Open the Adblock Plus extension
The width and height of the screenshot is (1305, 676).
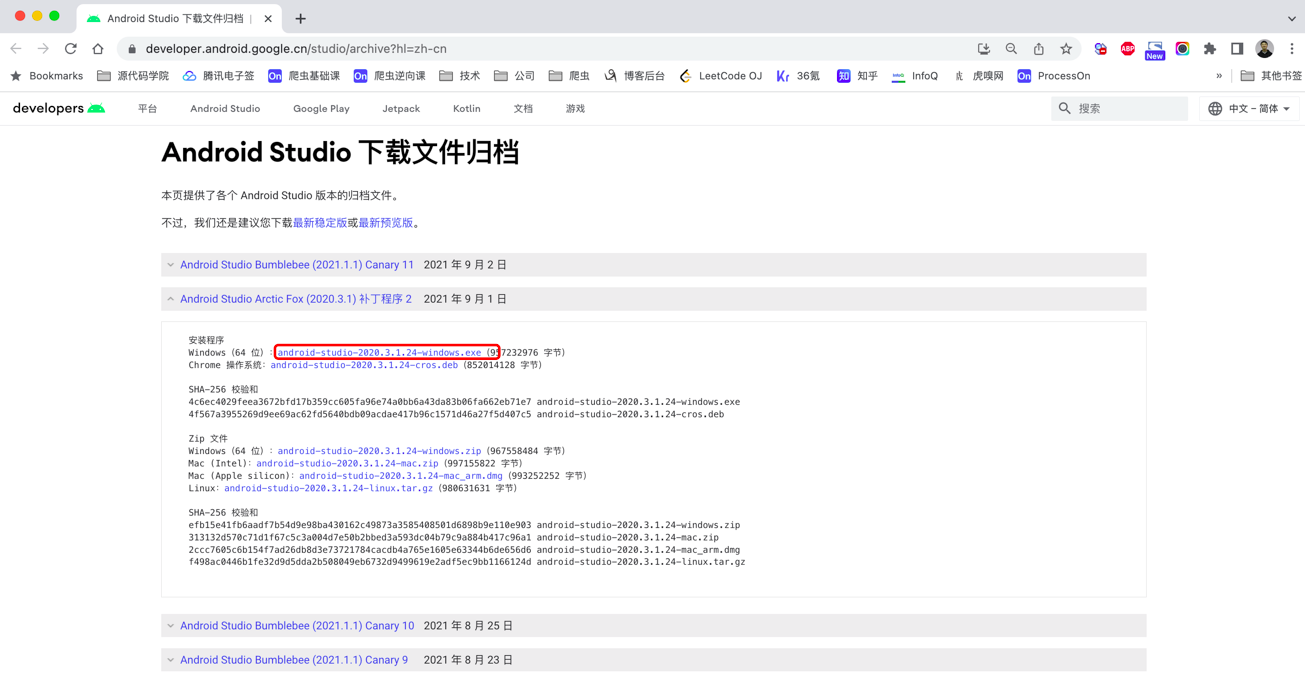(1128, 48)
